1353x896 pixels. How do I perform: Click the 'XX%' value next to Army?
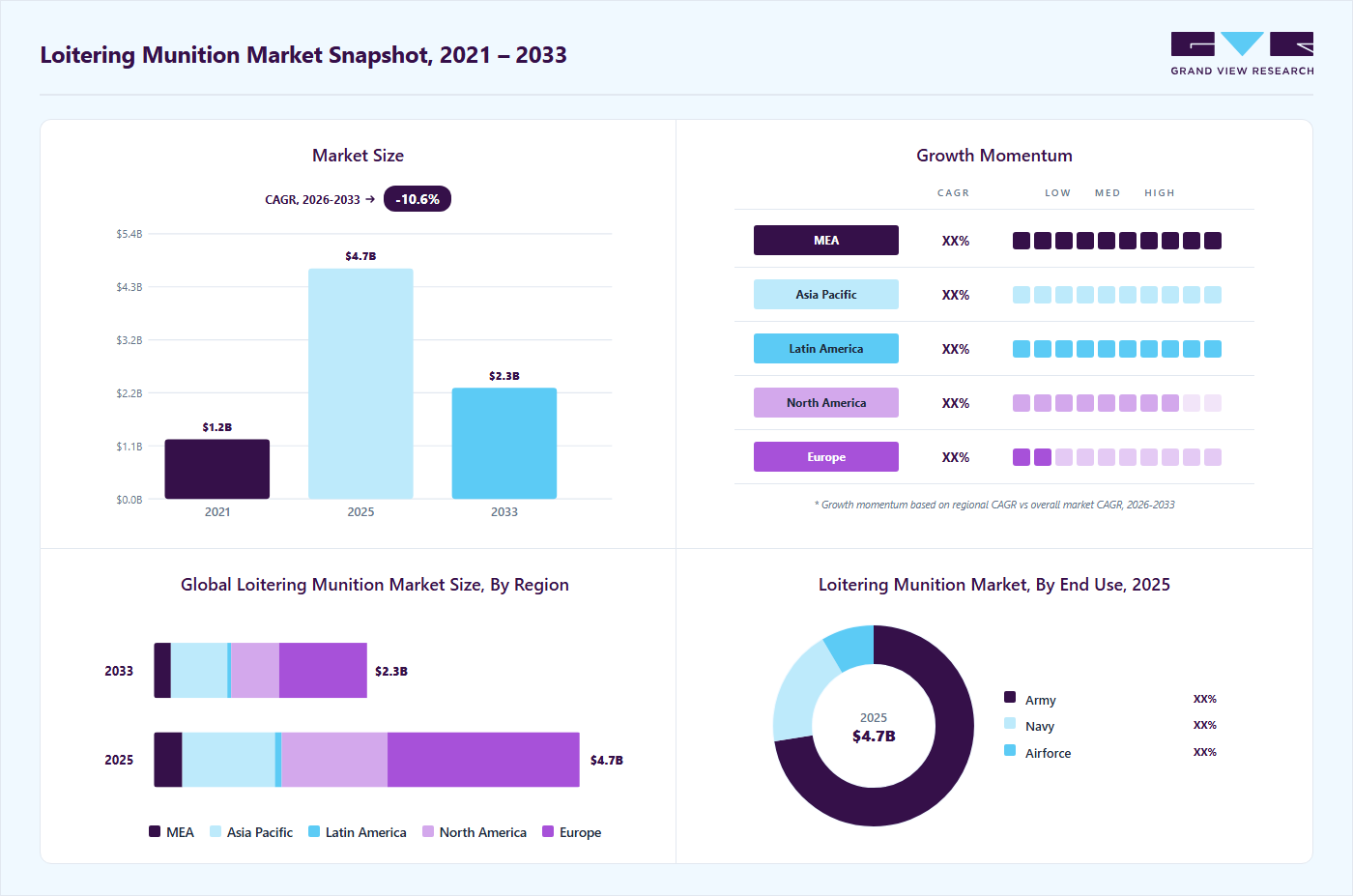point(1205,699)
